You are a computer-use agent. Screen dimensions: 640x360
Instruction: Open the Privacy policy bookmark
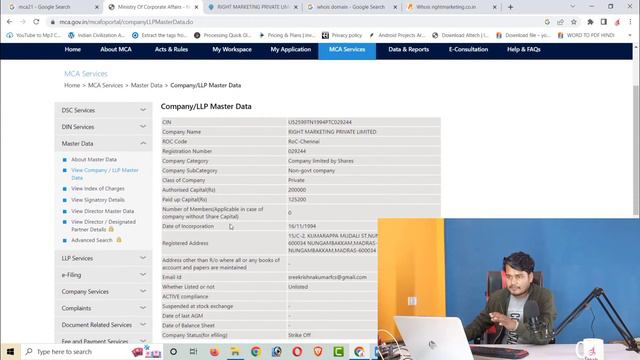pyautogui.click(x=342, y=36)
